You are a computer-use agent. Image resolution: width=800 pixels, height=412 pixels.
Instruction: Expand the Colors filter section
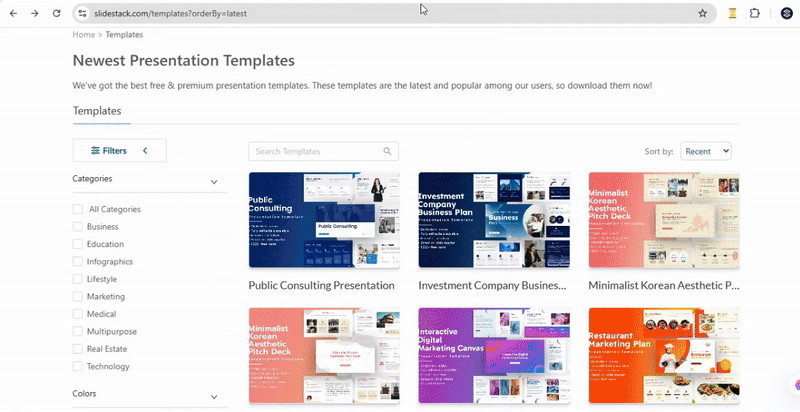click(x=214, y=397)
